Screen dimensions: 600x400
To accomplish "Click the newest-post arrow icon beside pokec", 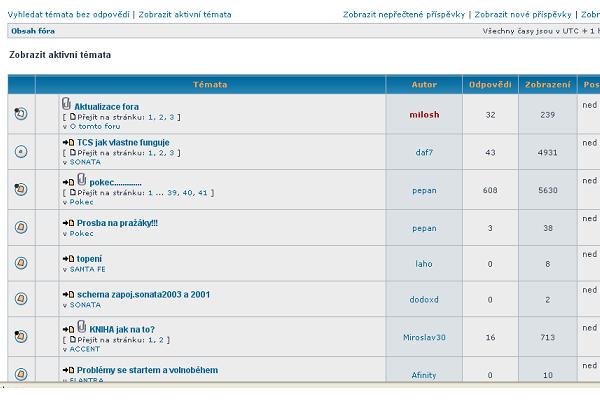I will coord(68,183).
